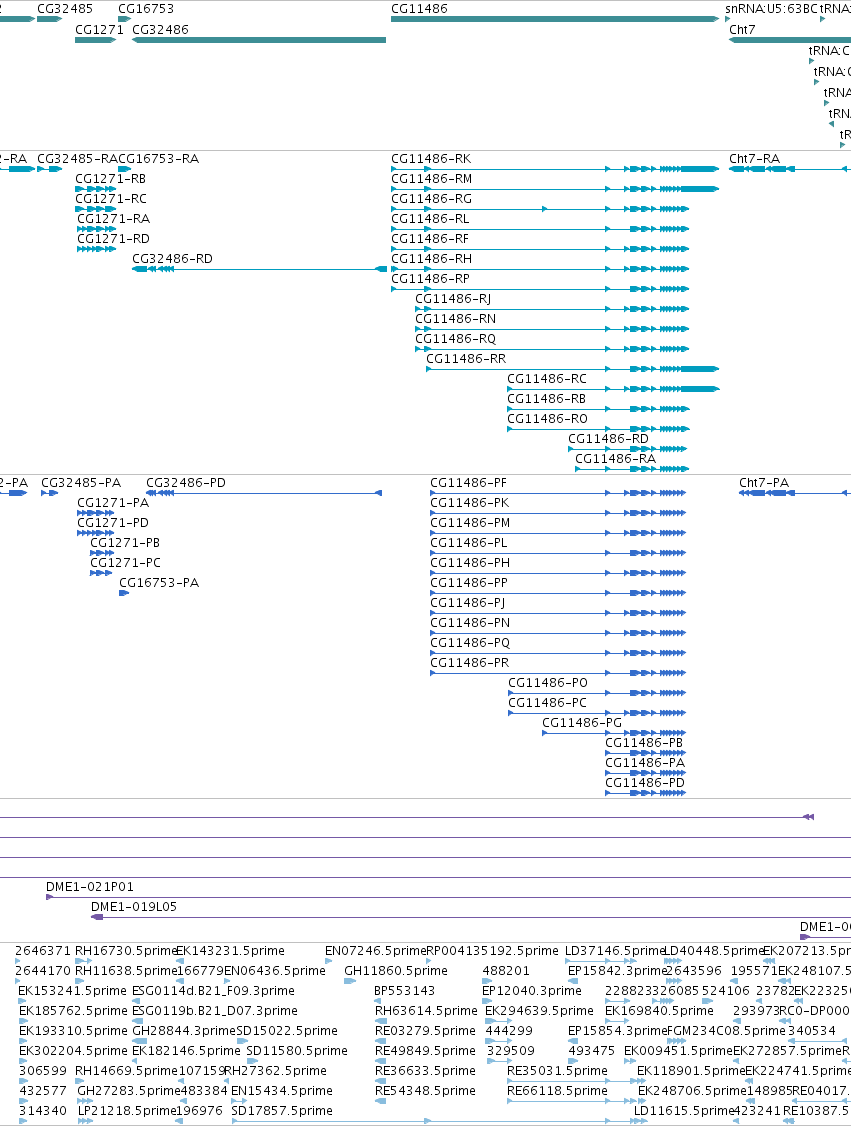Select the wide teal bar under the CG11486 gene label
This screenshot has height=1126, width=851.
coord(554,19)
